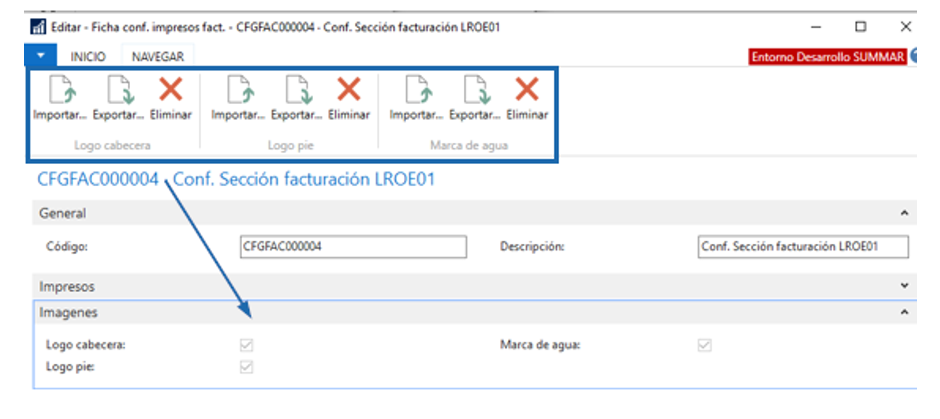Toggle the Logo cabecera checkbox
940x419 pixels.
coord(247,345)
